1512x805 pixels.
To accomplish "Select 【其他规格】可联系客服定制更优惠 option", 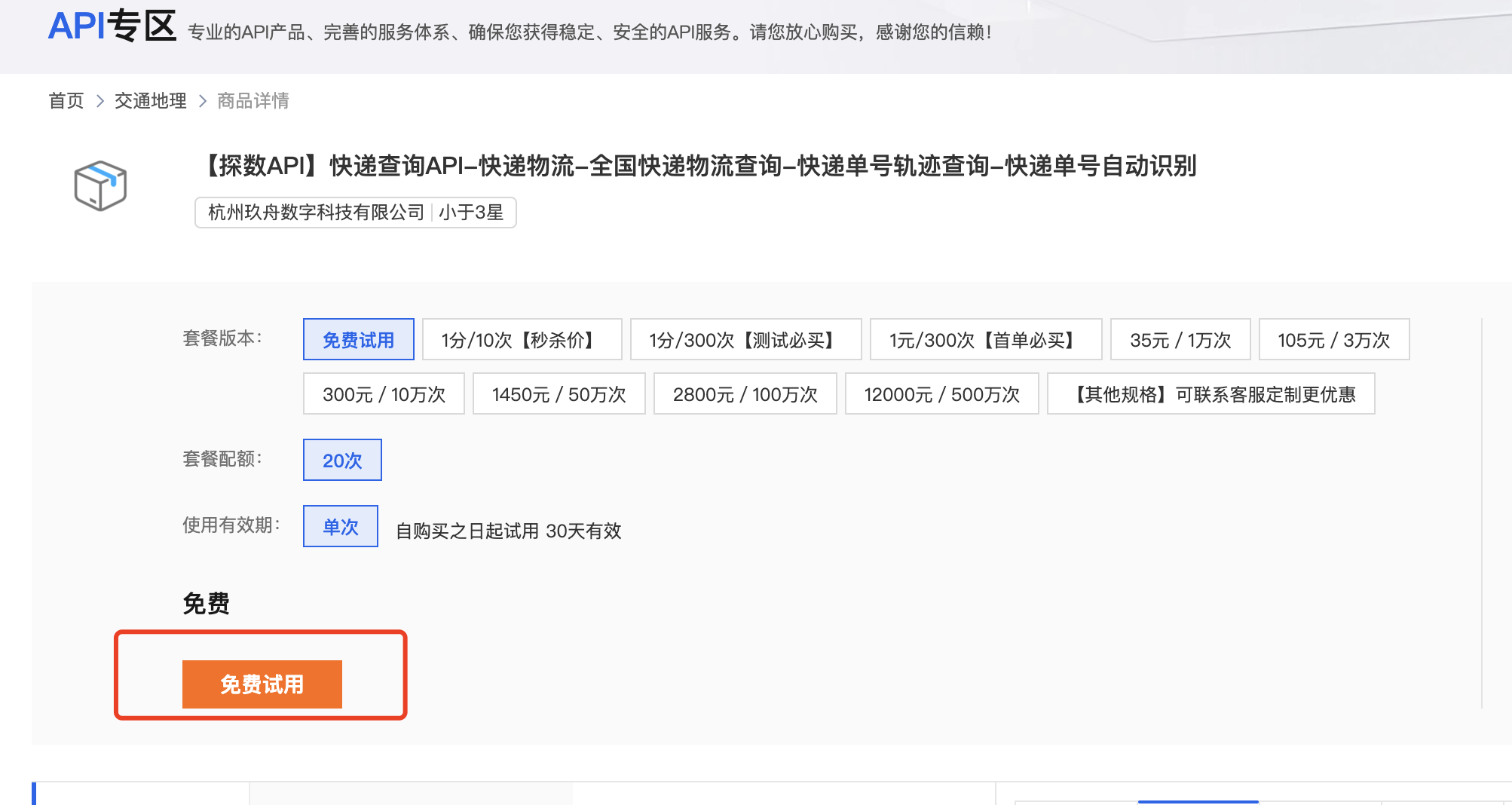I will pyautogui.click(x=1211, y=394).
